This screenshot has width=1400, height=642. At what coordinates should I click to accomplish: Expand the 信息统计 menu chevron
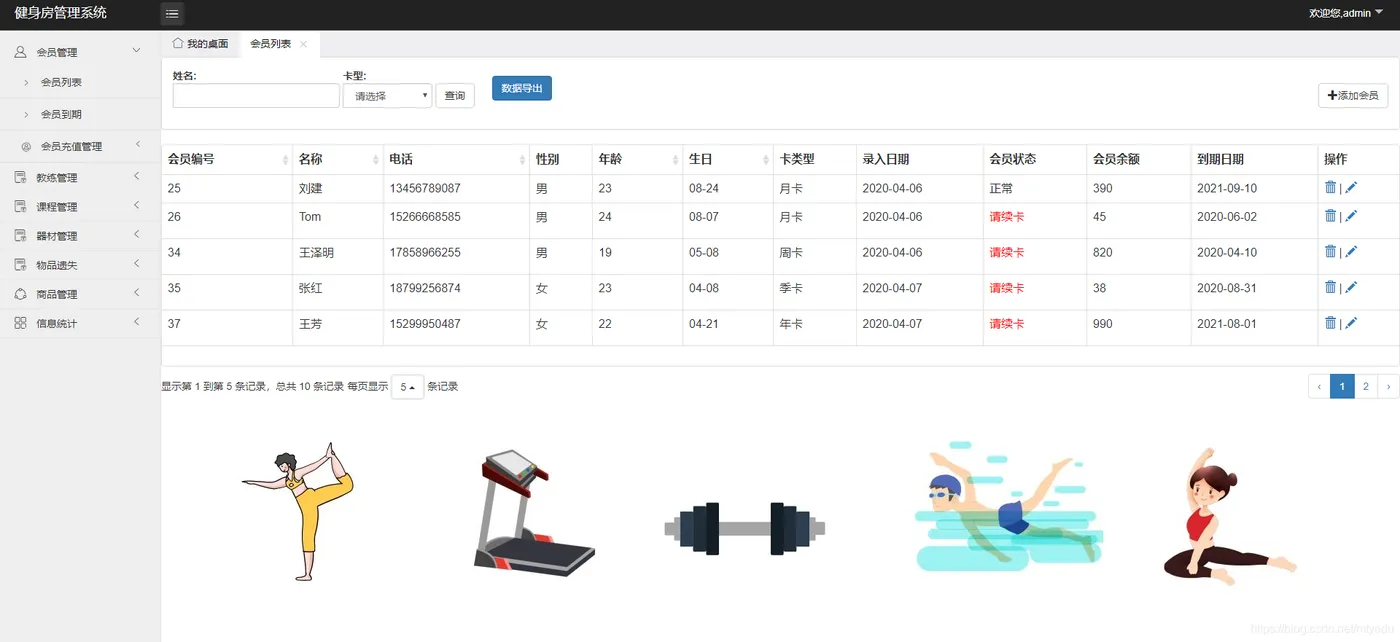[136, 322]
